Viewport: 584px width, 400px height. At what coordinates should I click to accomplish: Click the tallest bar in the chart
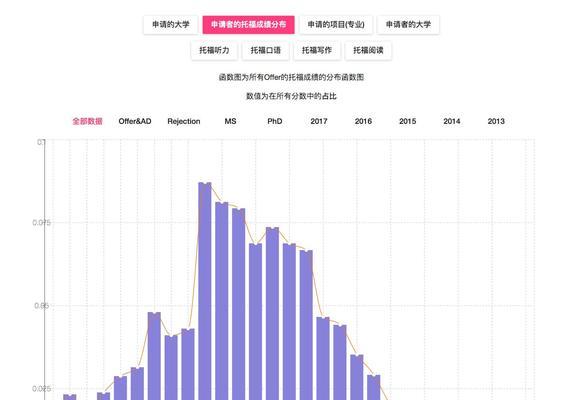tap(205, 291)
